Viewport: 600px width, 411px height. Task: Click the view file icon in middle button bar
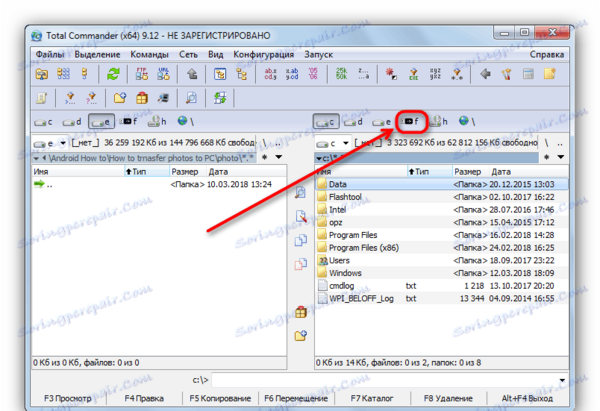(x=301, y=192)
